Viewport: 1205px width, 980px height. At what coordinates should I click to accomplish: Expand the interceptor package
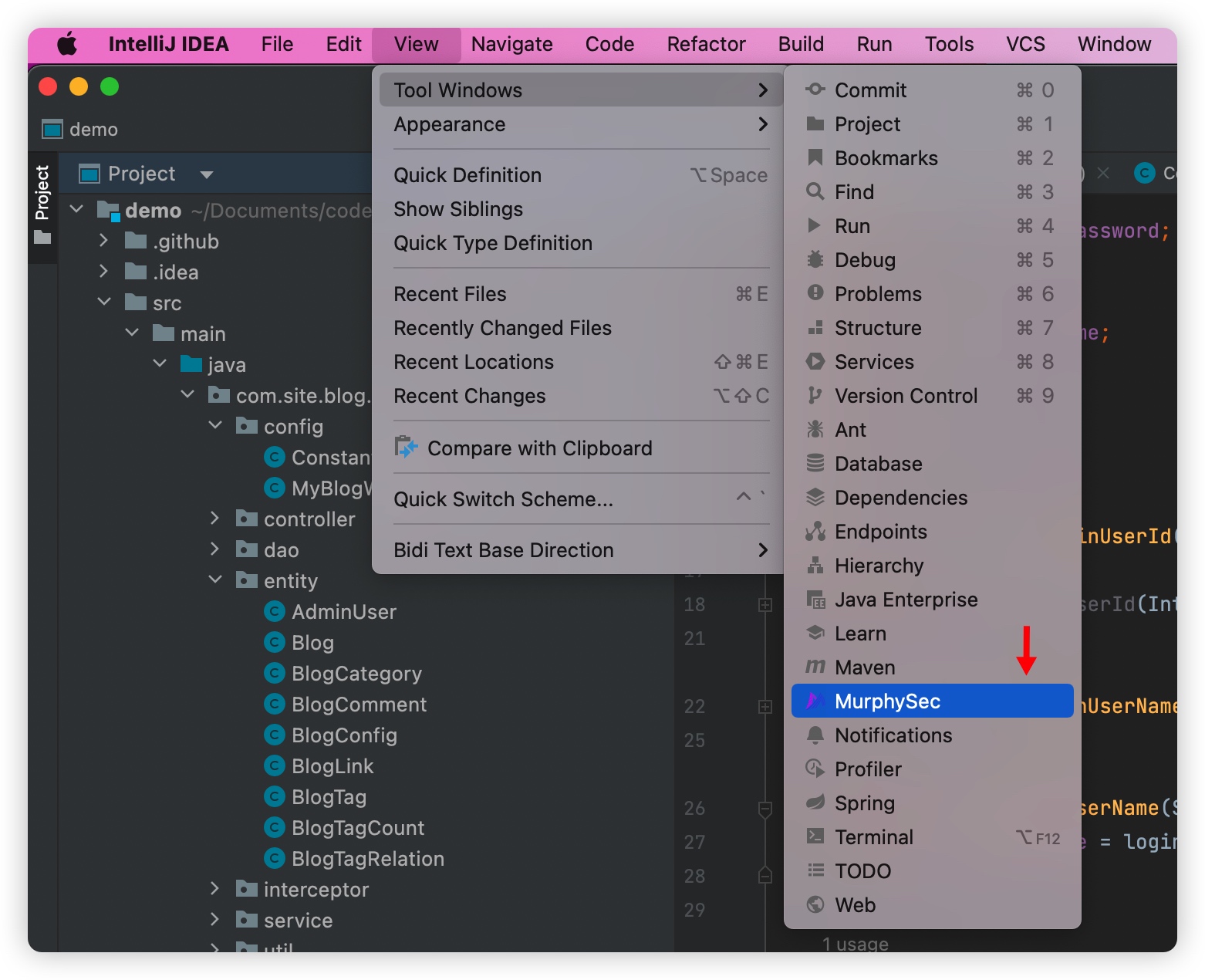tap(214, 889)
